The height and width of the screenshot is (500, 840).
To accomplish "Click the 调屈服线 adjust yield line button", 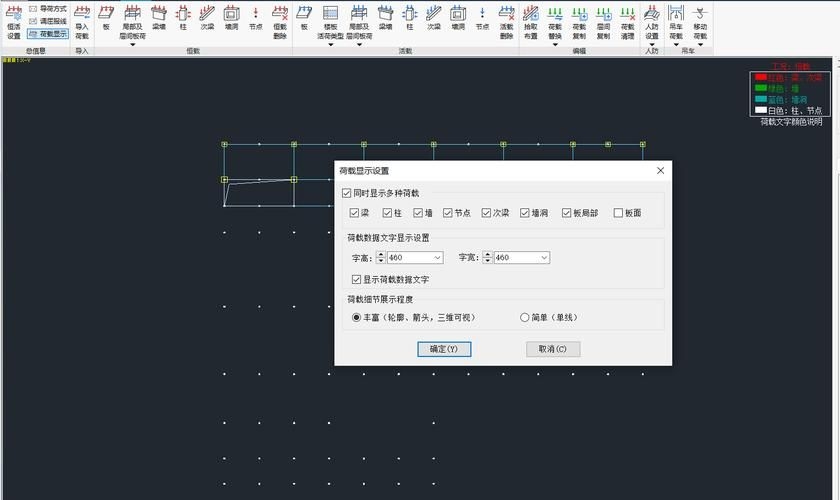I will click(48, 21).
